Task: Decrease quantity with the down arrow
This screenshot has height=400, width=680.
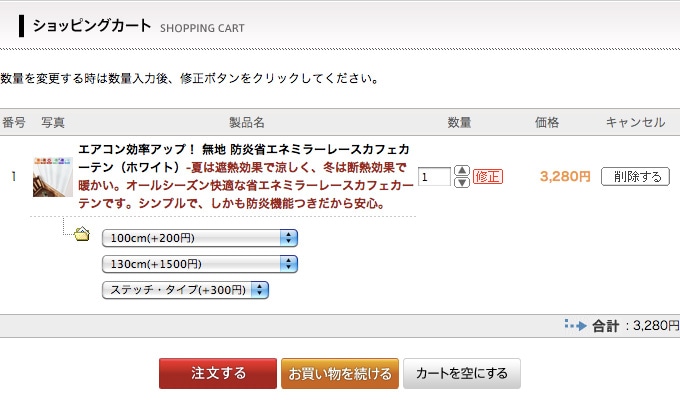Action: 462,183
